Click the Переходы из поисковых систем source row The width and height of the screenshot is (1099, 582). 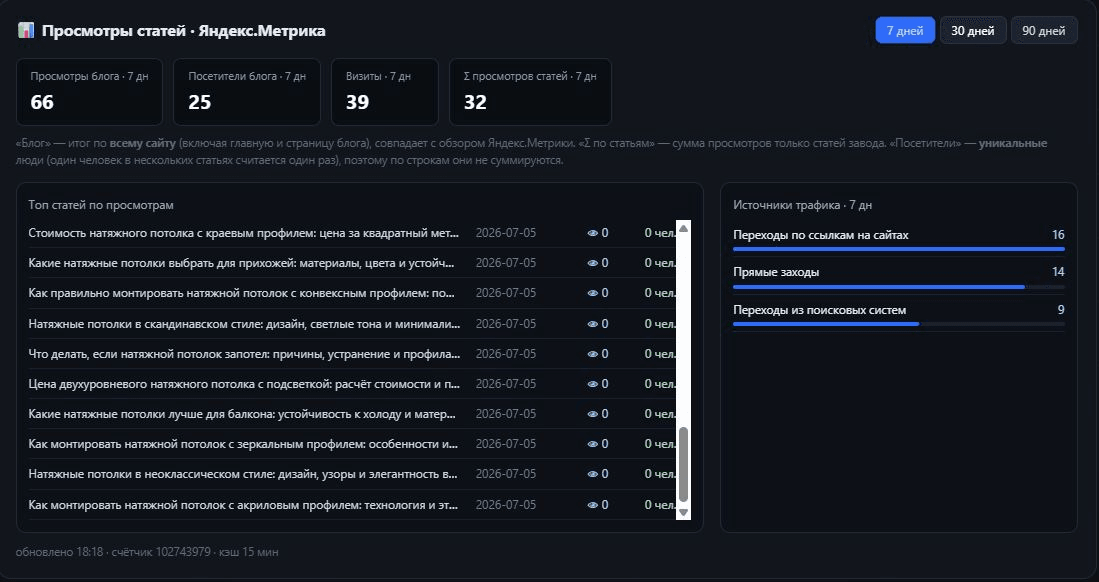tap(899, 314)
